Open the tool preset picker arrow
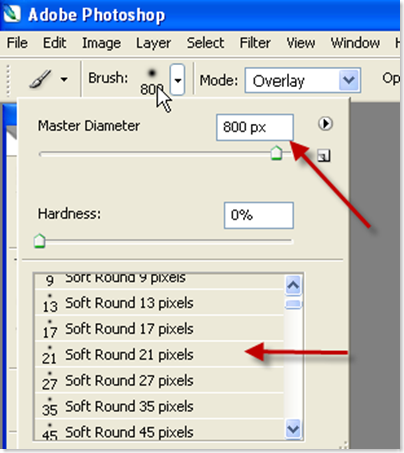The image size is (404, 453). pyautogui.click(x=64, y=79)
